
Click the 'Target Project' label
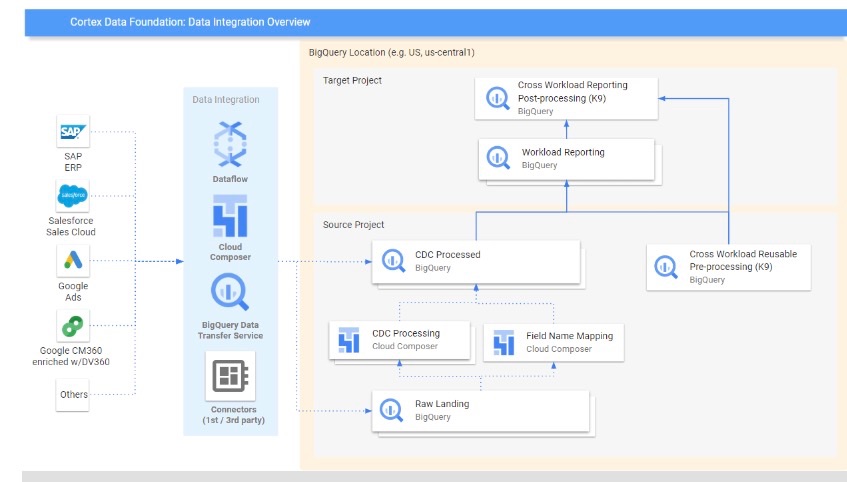352,81
